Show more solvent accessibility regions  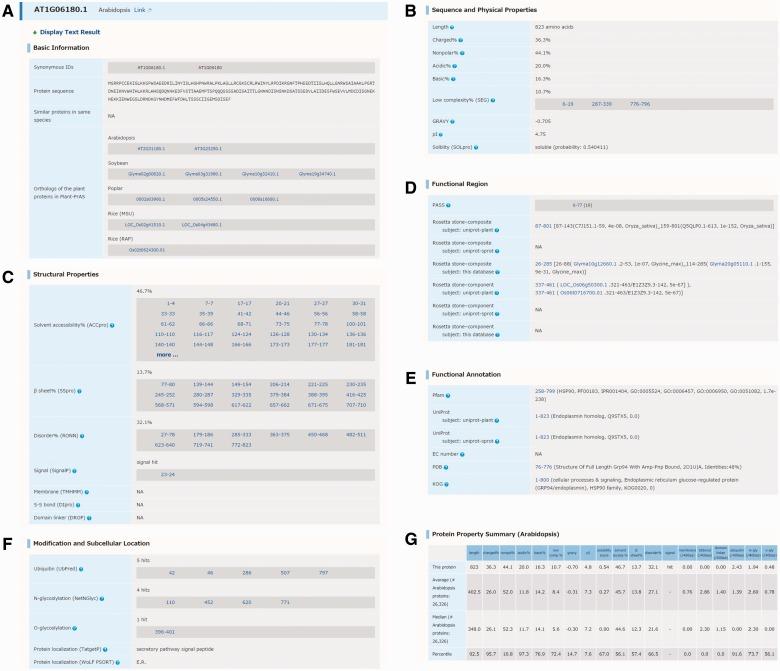pos(168,355)
